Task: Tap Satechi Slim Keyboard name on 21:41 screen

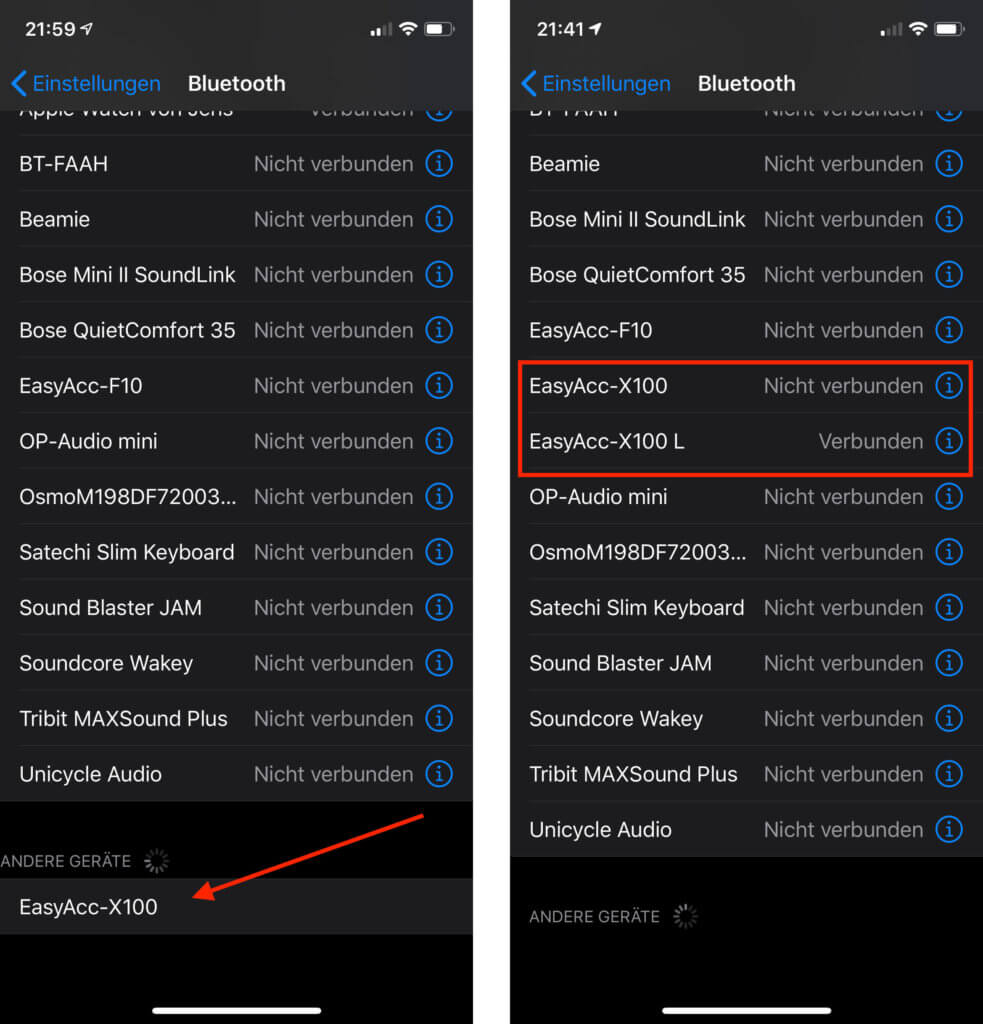Action: [x=637, y=608]
